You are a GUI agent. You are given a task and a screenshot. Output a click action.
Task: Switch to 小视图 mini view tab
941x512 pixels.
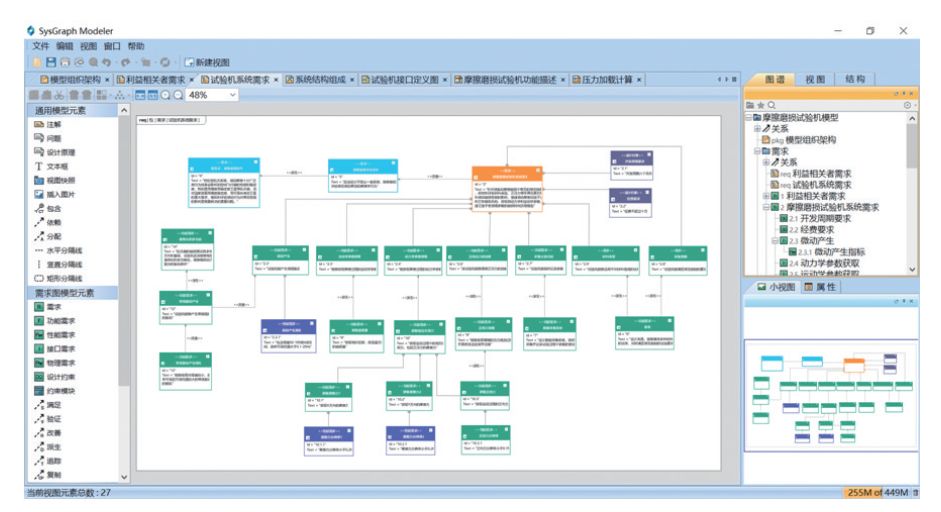click(x=776, y=287)
